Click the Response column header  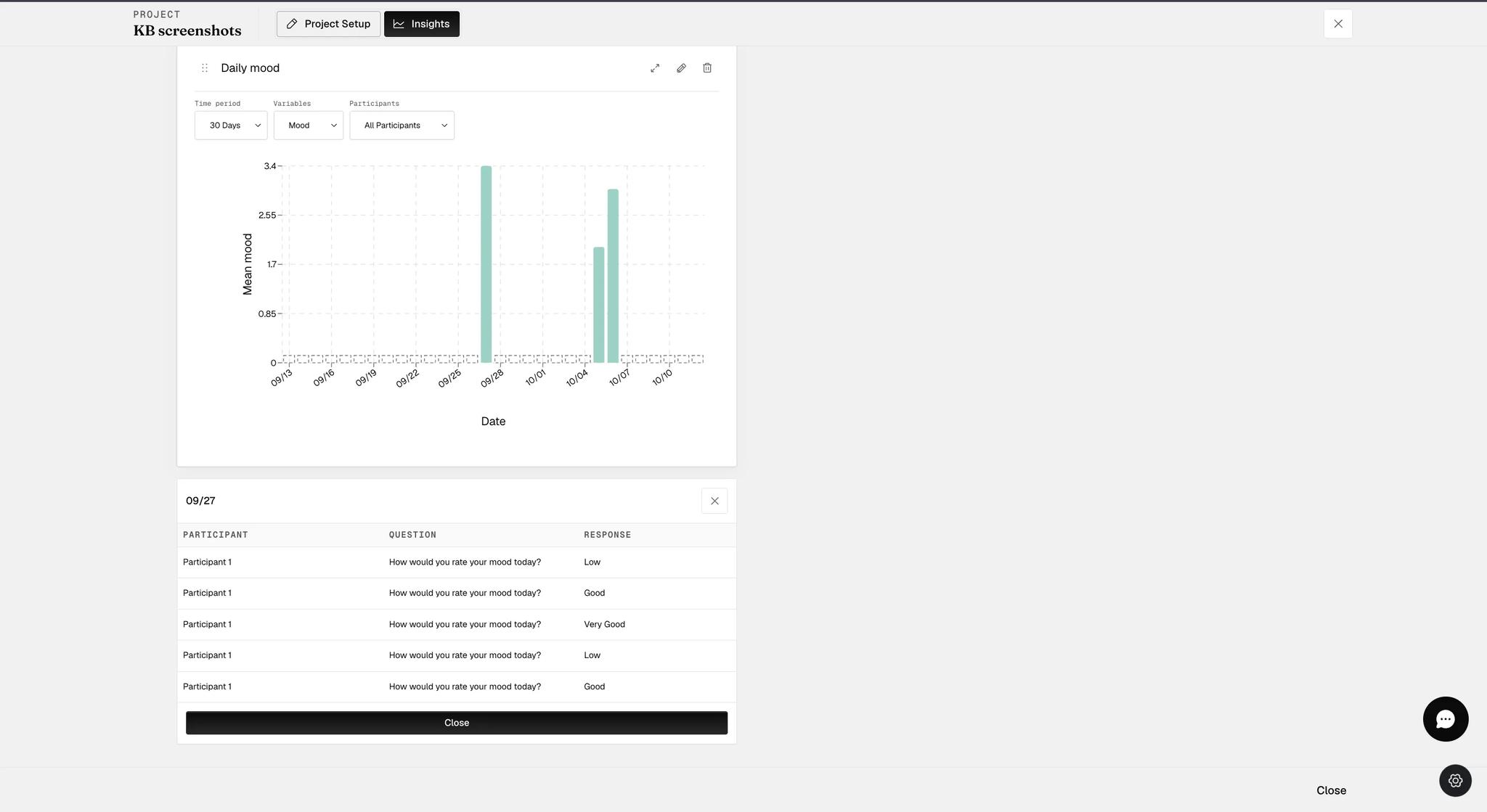coord(607,535)
